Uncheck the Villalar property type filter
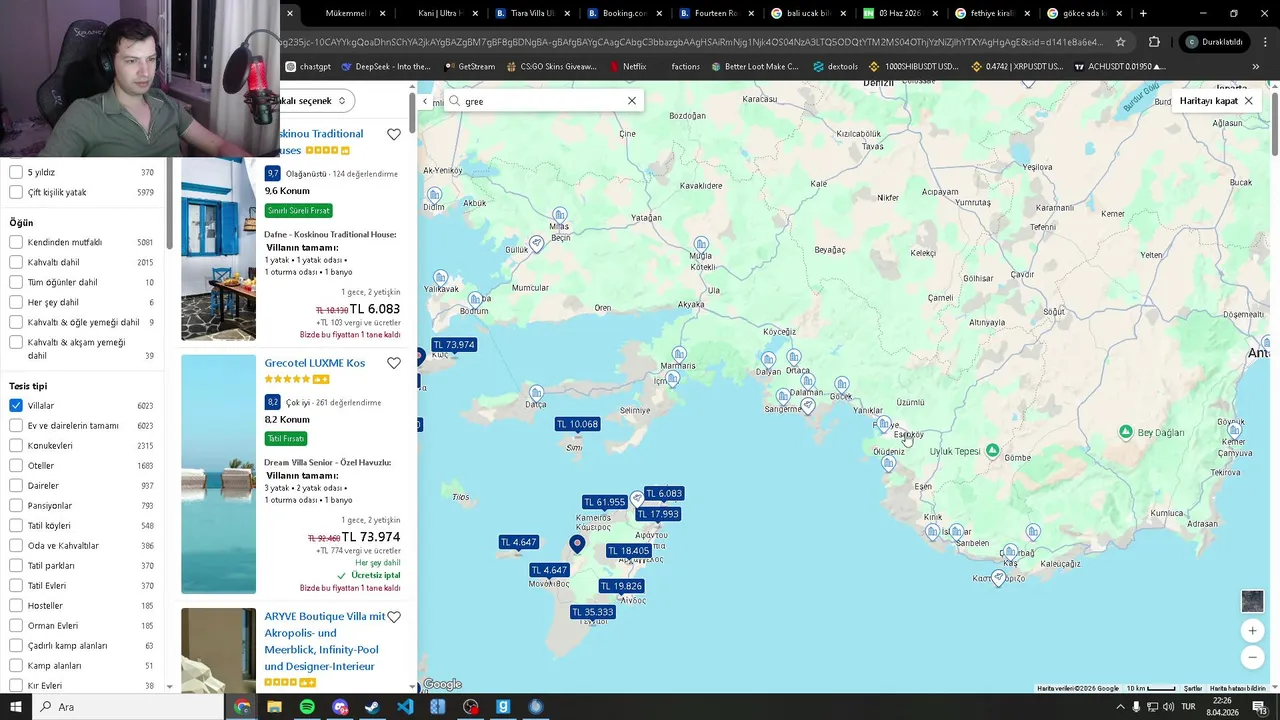 coord(16,405)
